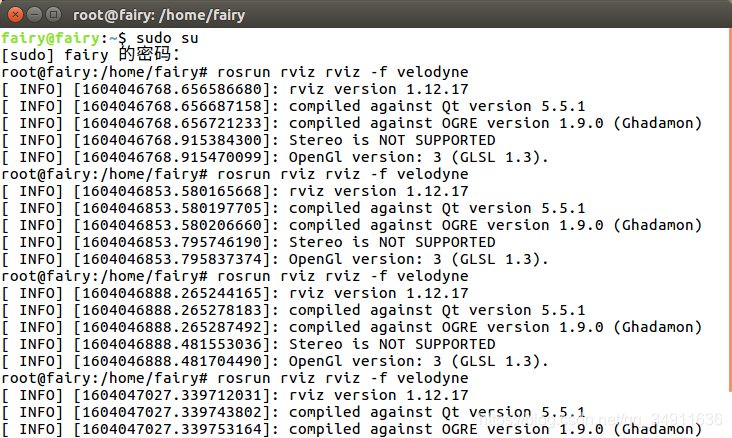
Task: Click rviz version line stamped 1604046853.580165668
Action: point(235,191)
